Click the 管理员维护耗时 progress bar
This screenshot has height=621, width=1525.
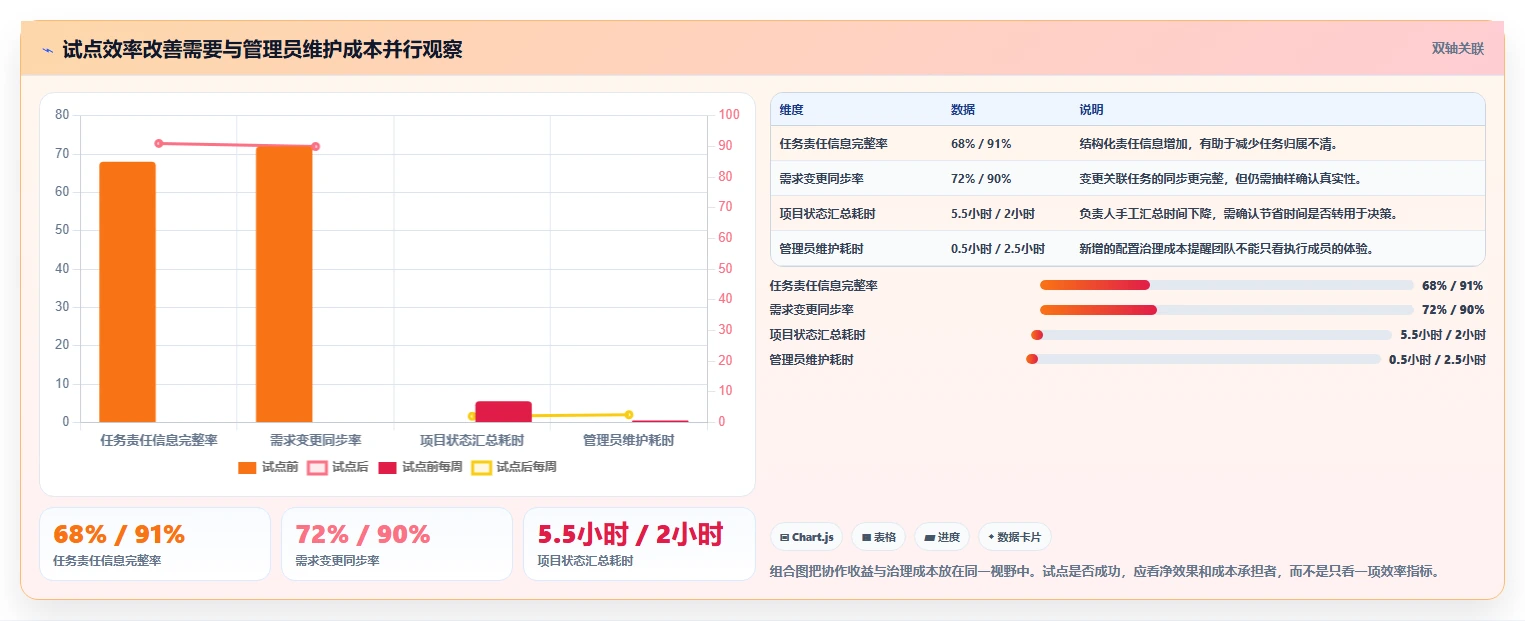pos(1203,359)
